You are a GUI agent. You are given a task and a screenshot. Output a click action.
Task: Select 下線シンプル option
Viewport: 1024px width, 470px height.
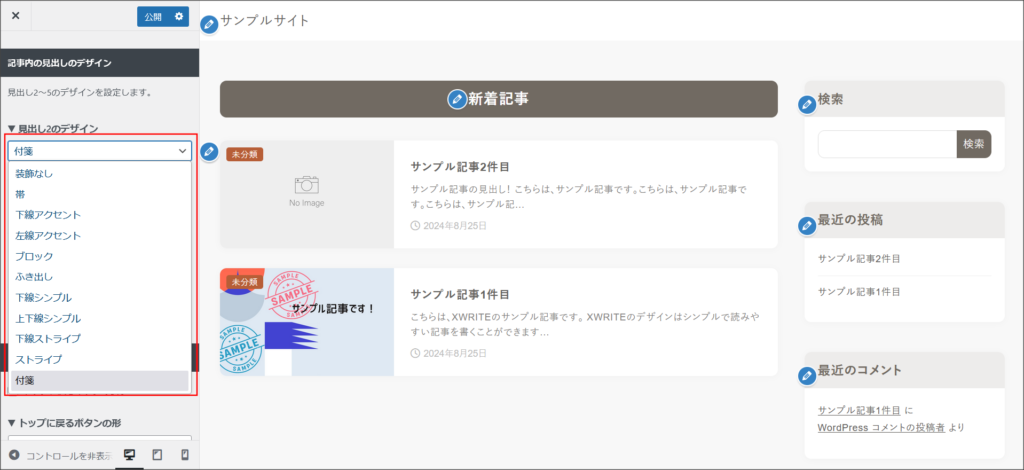(99, 298)
